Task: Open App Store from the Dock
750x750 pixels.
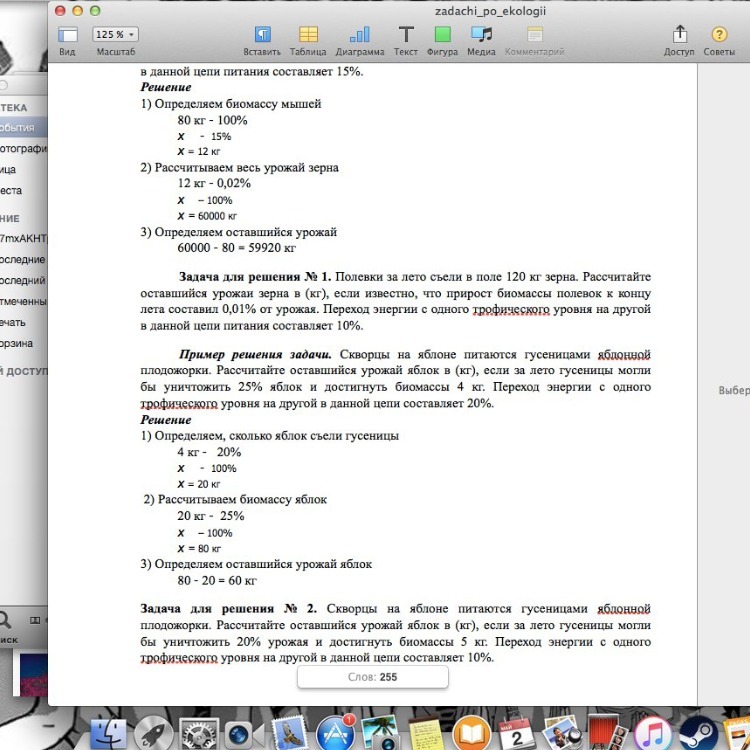Action: [x=335, y=732]
